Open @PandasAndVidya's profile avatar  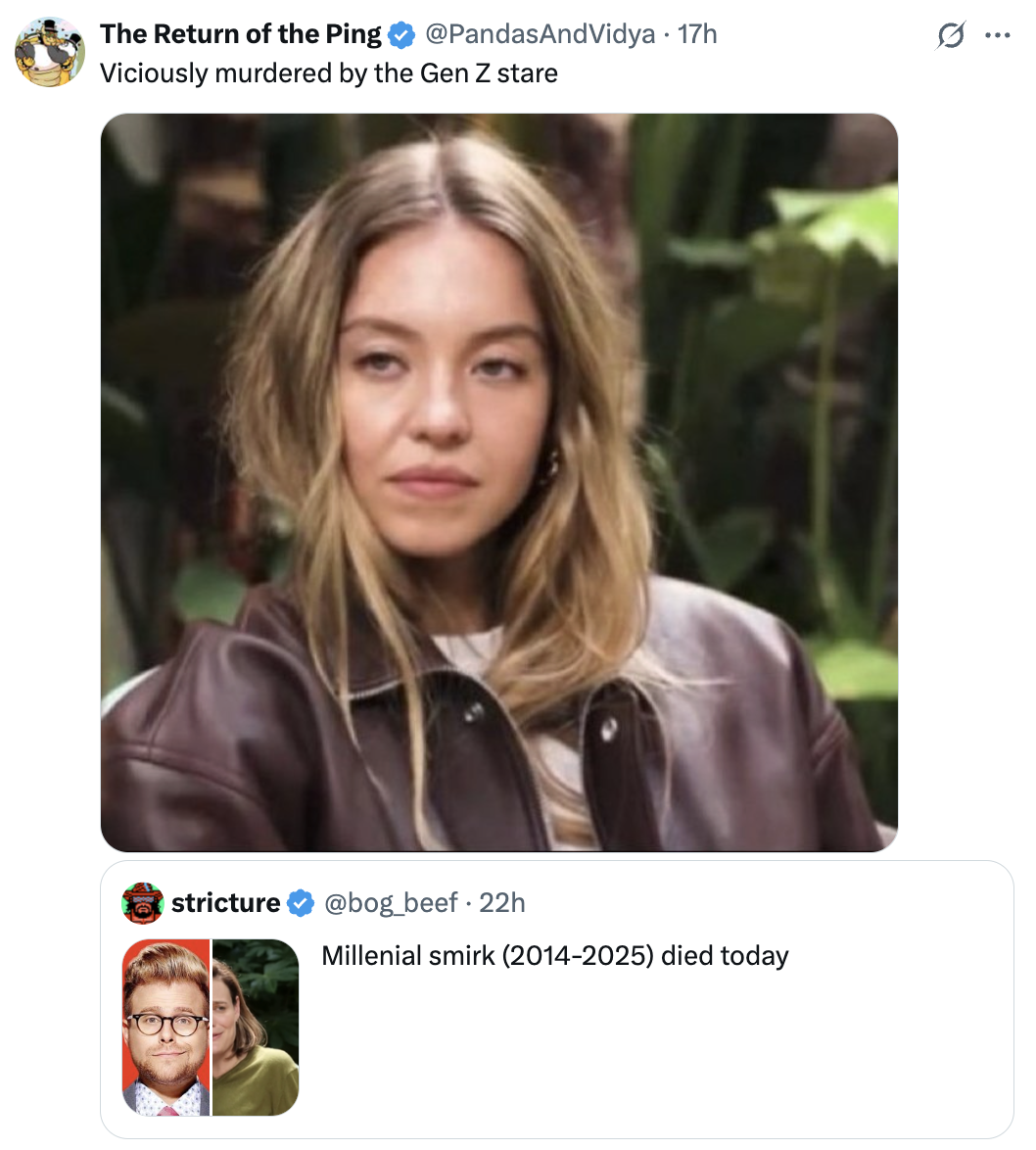tap(50, 50)
